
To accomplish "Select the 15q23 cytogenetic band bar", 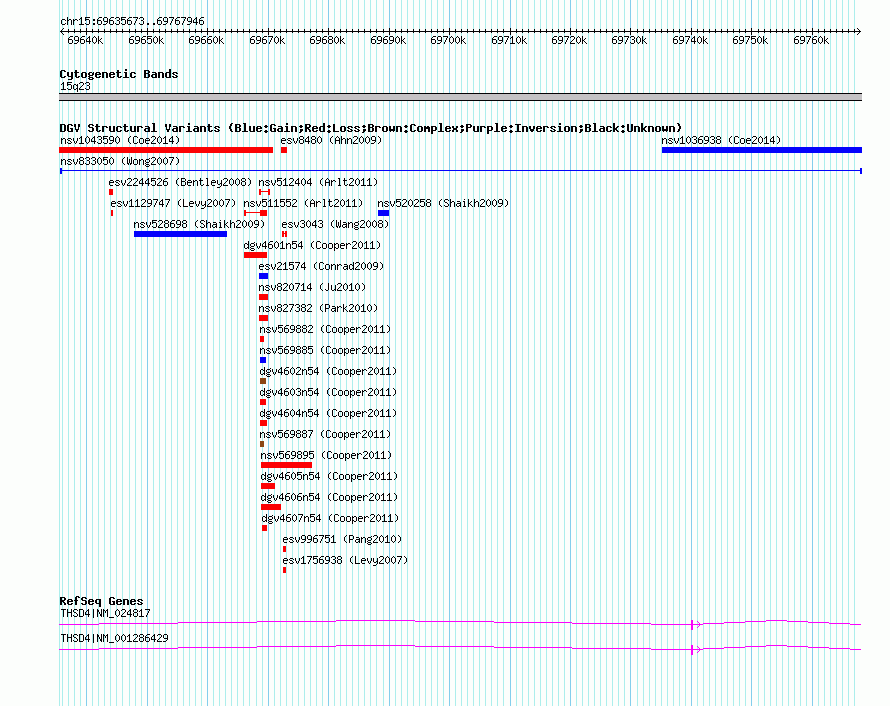I will pyautogui.click(x=460, y=97).
